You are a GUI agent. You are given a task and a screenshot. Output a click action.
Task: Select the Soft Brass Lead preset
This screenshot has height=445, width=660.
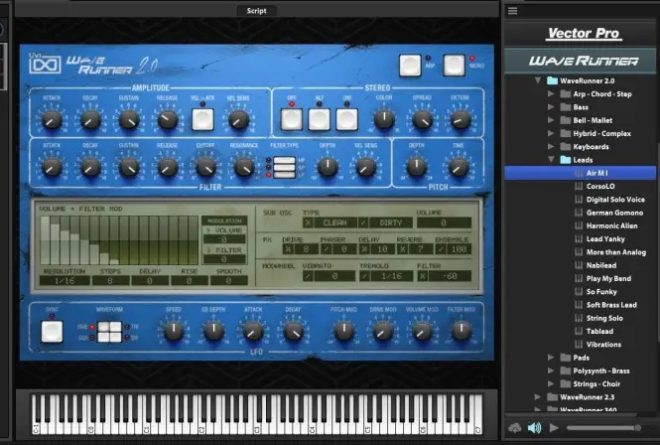click(x=611, y=305)
